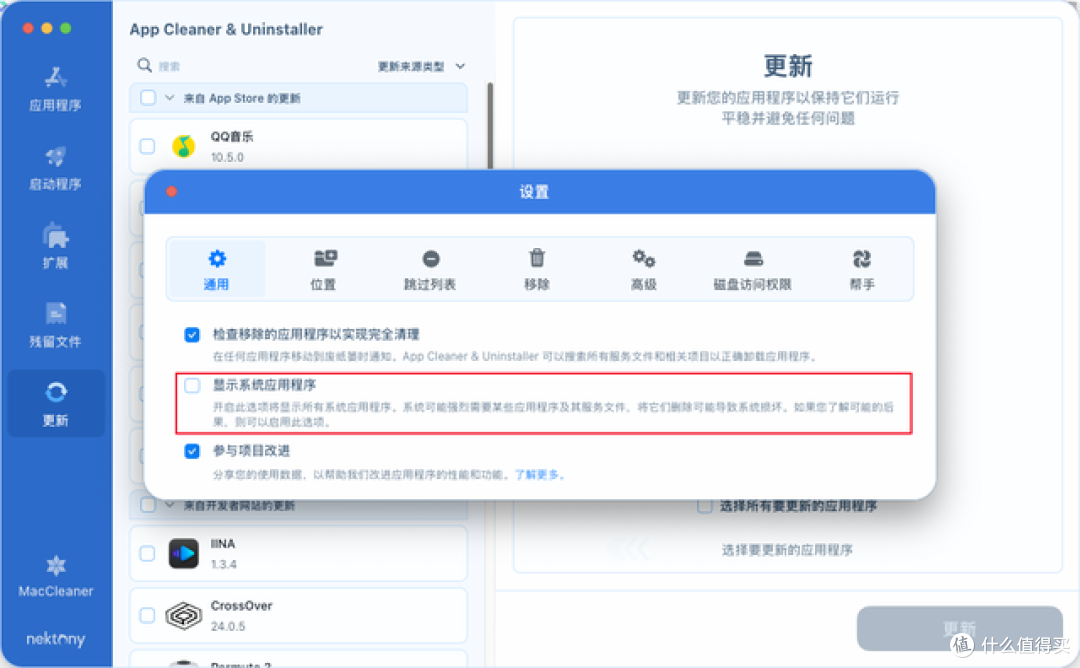Enable the 显示系统应用程序 checkbox

[x=192, y=386]
